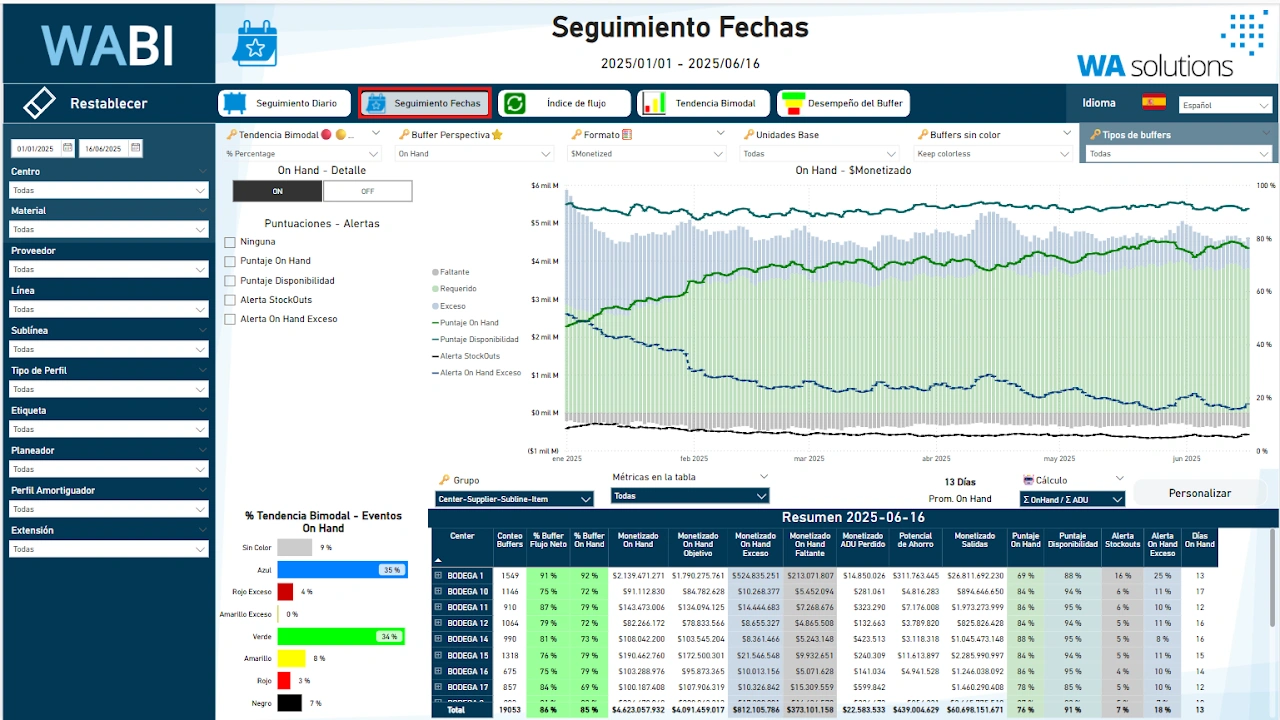This screenshot has height=720, width=1280.
Task: Select the Seguimiento Fechas tab
Action: click(425, 103)
